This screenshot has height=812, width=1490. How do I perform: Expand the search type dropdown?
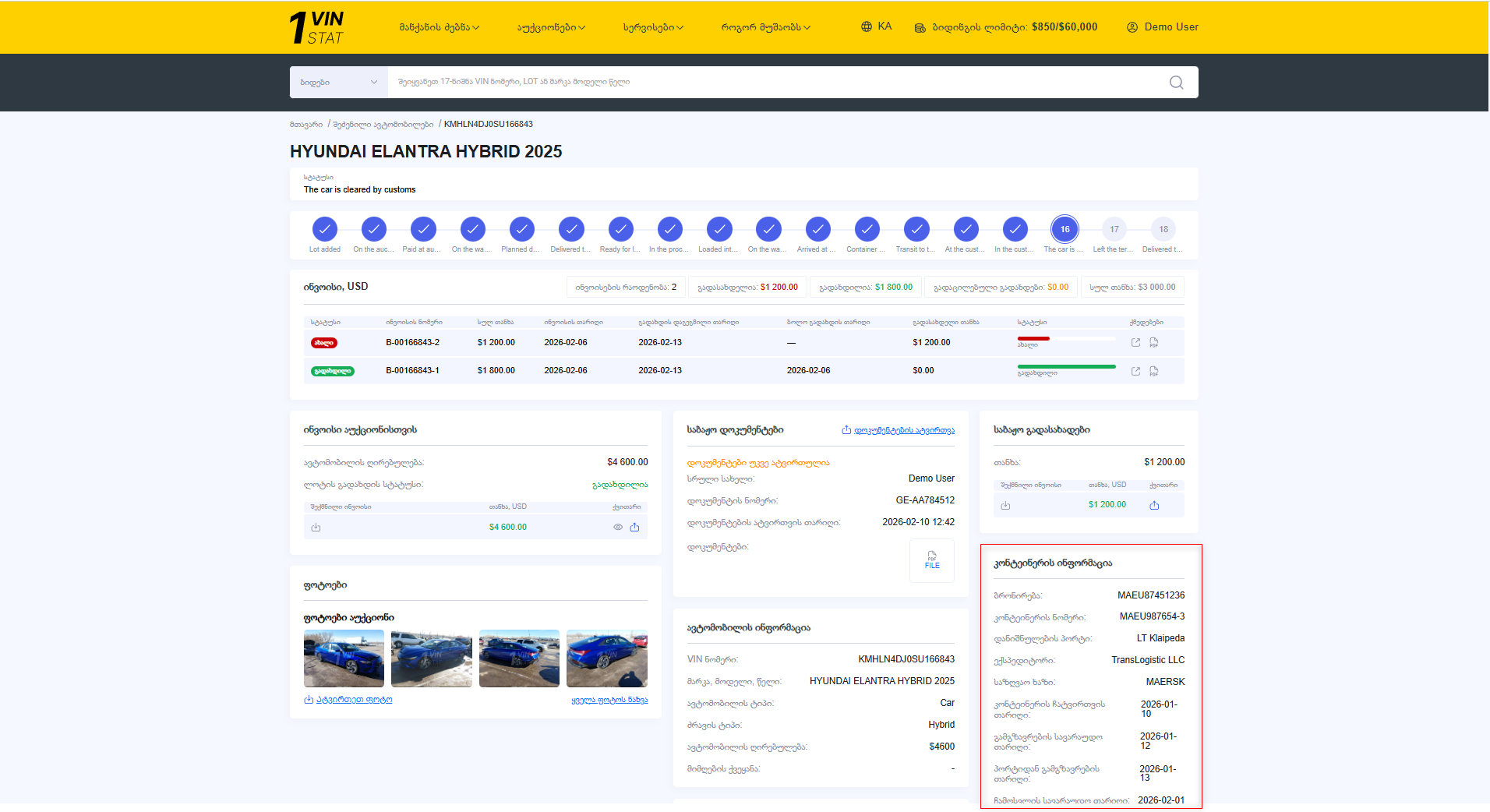pos(338,83)
